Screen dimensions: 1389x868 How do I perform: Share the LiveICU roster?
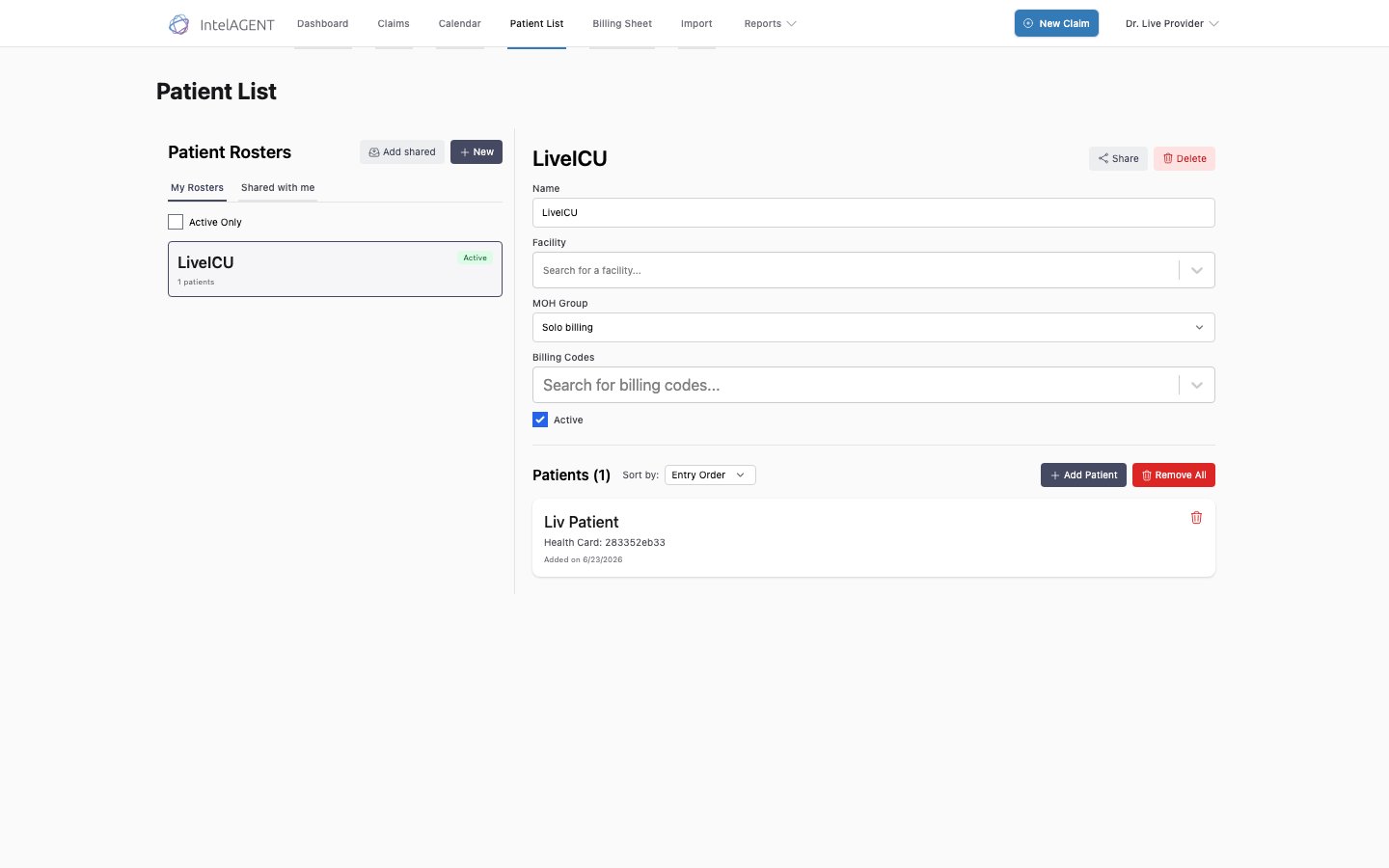[1118, 158]
